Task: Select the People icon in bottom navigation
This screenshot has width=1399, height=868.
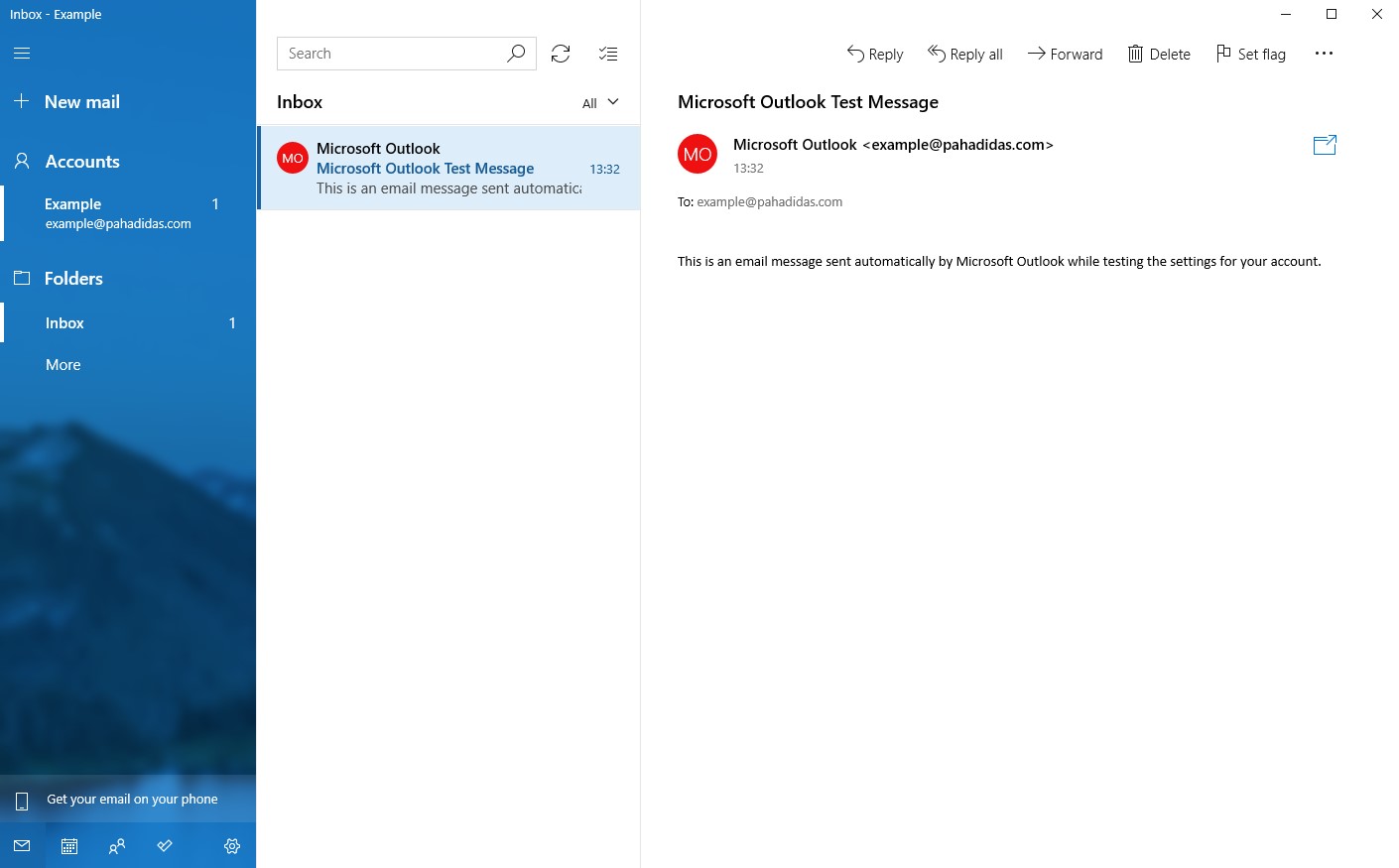Action: pyautogui.click(x=116, y=845)
